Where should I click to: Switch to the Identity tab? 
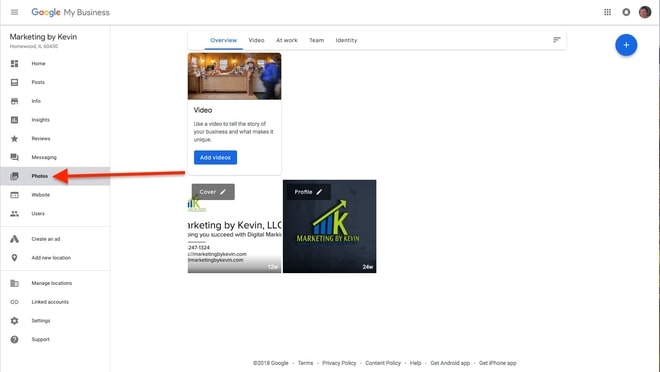[346, 40]
